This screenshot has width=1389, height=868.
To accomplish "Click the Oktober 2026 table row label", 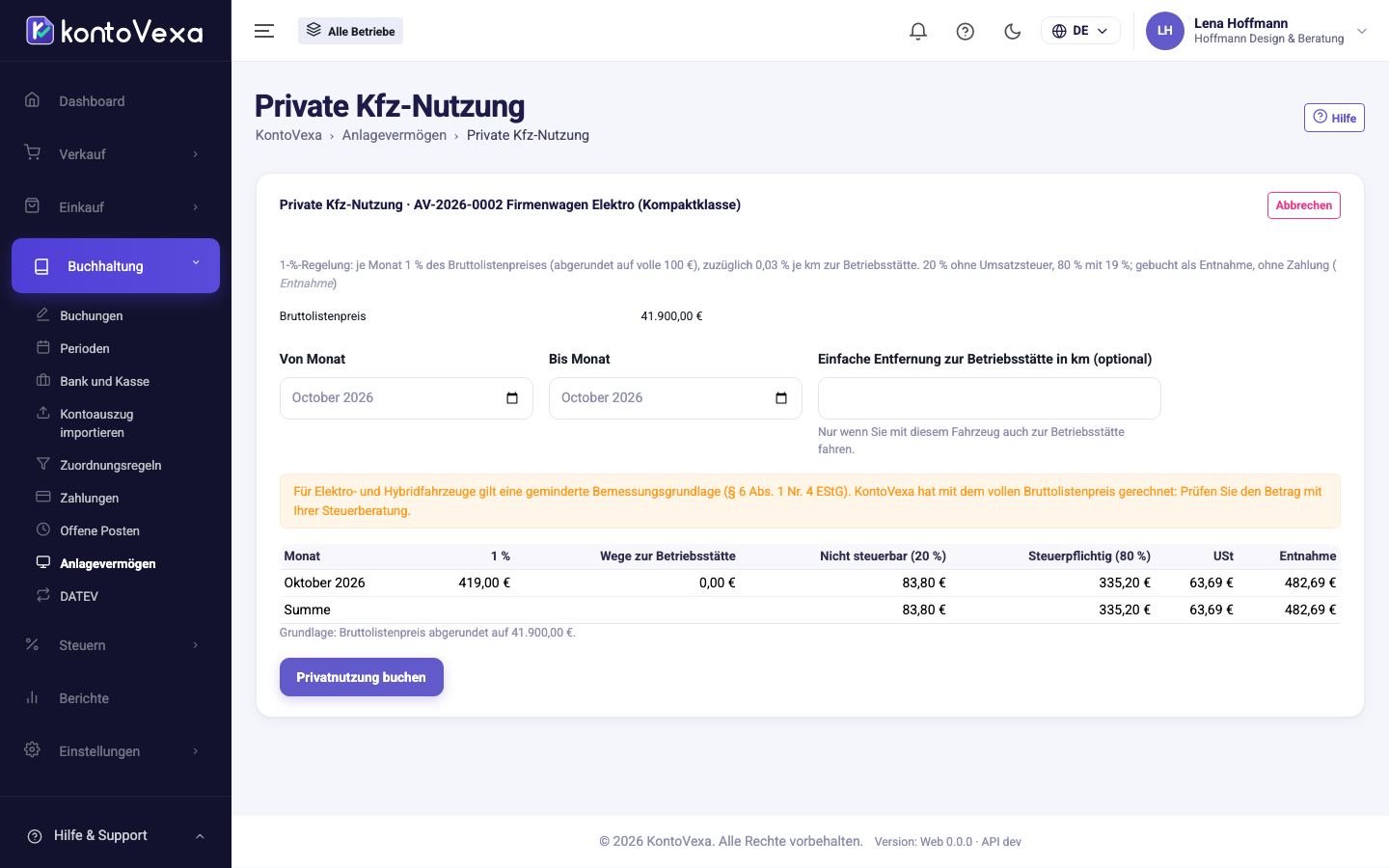I will [x=324, y=583].
